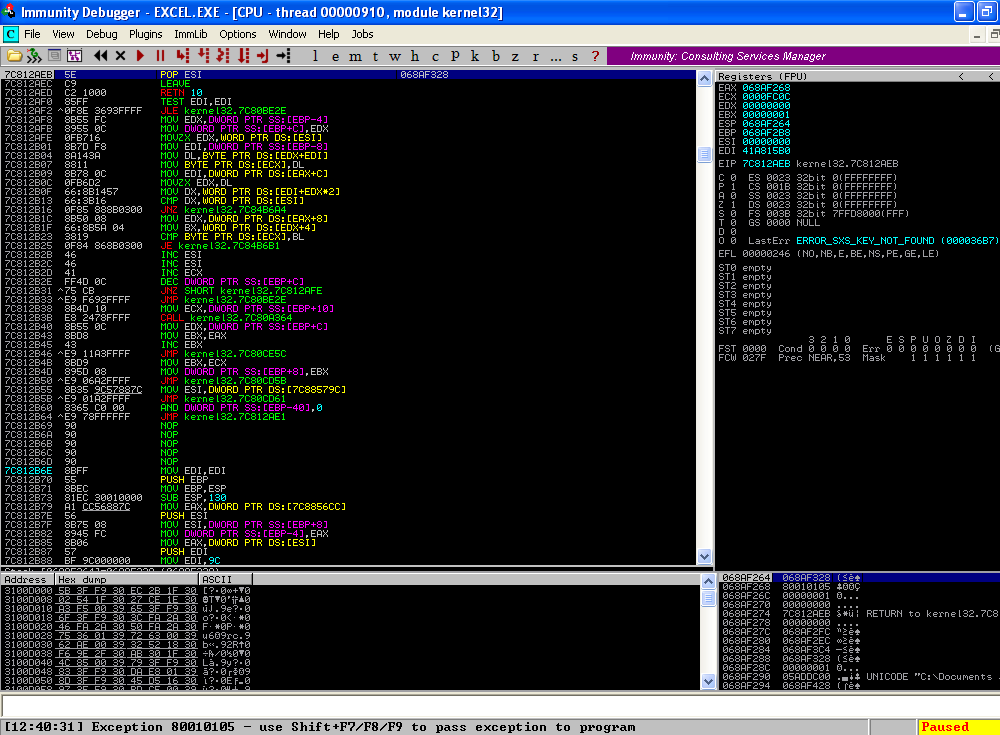Open the ImmLib menu
Image resolution: width=1000 pixels, height=735 pixels.
click(191, 34)
